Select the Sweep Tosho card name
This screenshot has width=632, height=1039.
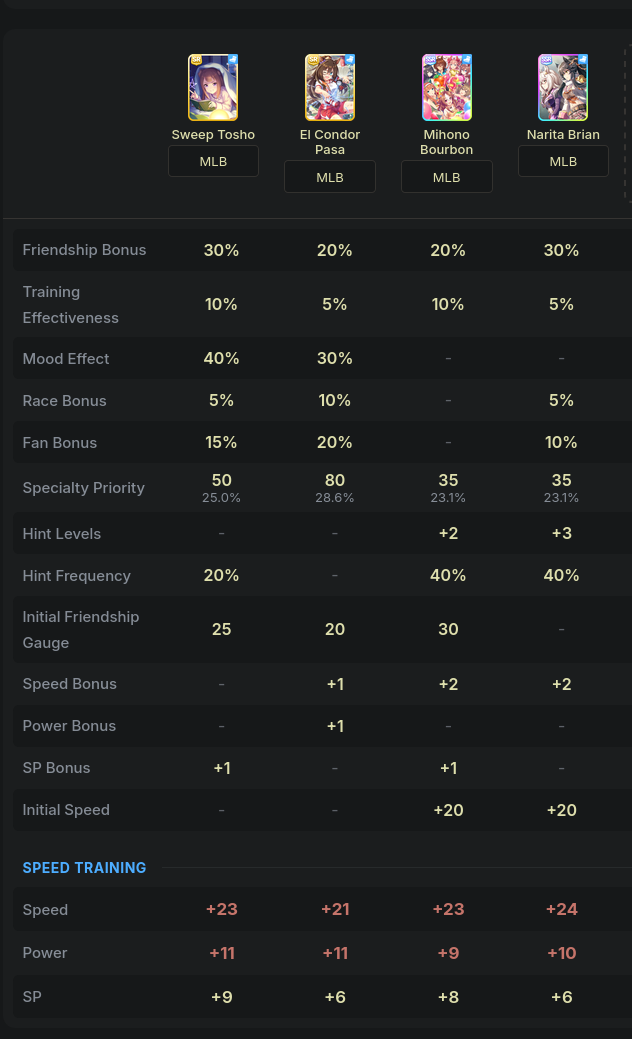coord(213,135)
